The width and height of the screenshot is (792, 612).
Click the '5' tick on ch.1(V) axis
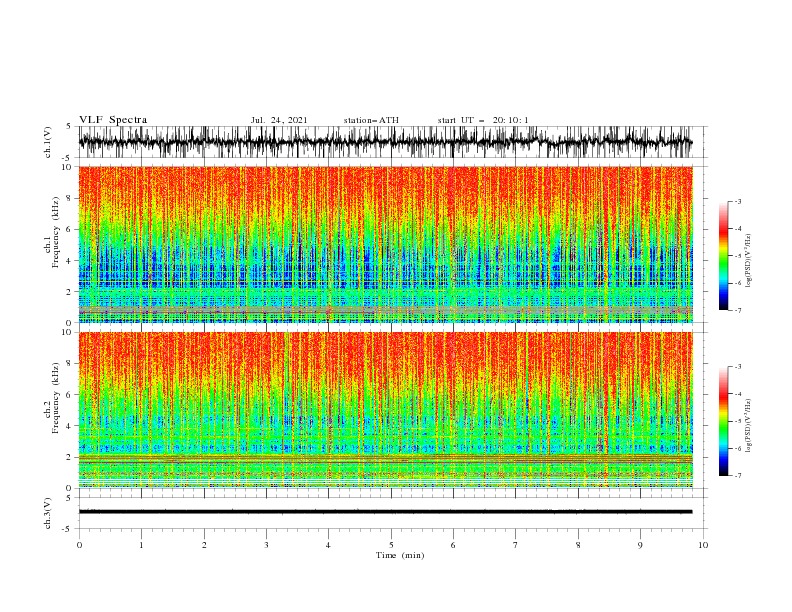pos(70,126)
